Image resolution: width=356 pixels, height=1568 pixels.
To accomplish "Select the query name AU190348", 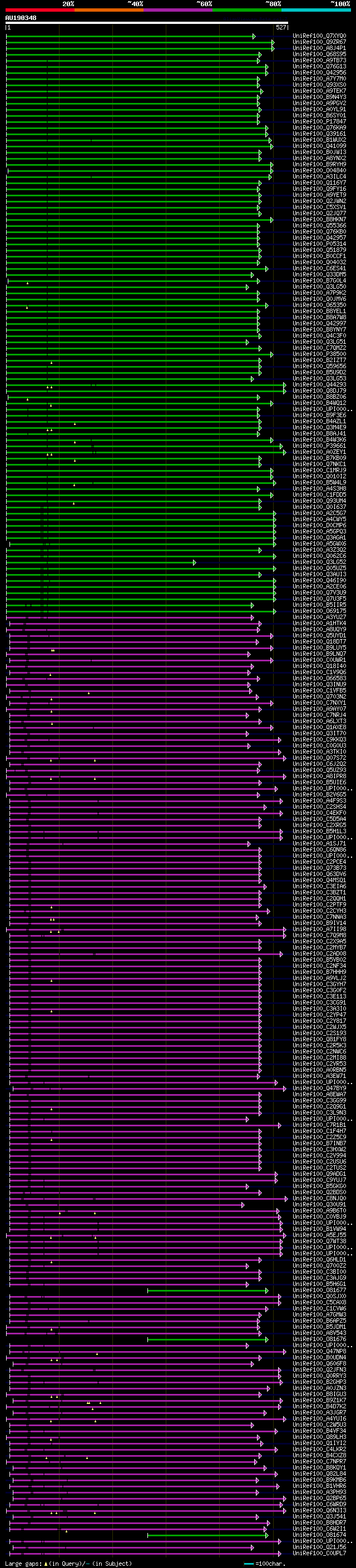I will click(21, 18).
